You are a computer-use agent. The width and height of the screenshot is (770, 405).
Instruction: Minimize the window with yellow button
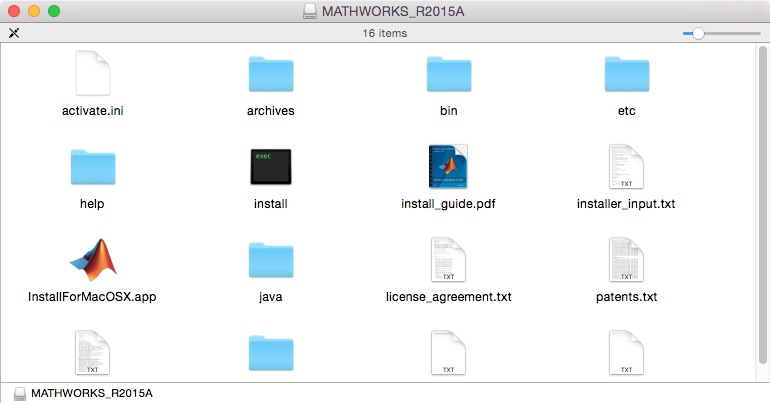pyautogui.click(x=34, y=11)
